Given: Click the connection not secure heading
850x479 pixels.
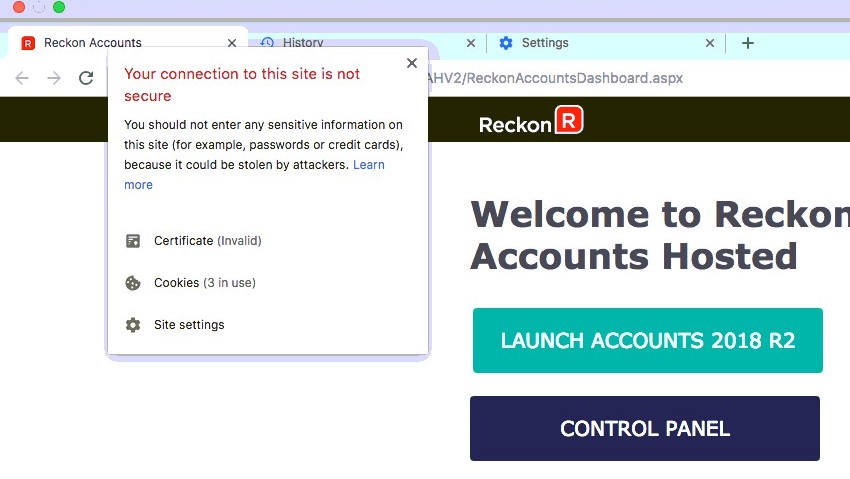Looking at the screenshot, I should [x=242, y=85].
